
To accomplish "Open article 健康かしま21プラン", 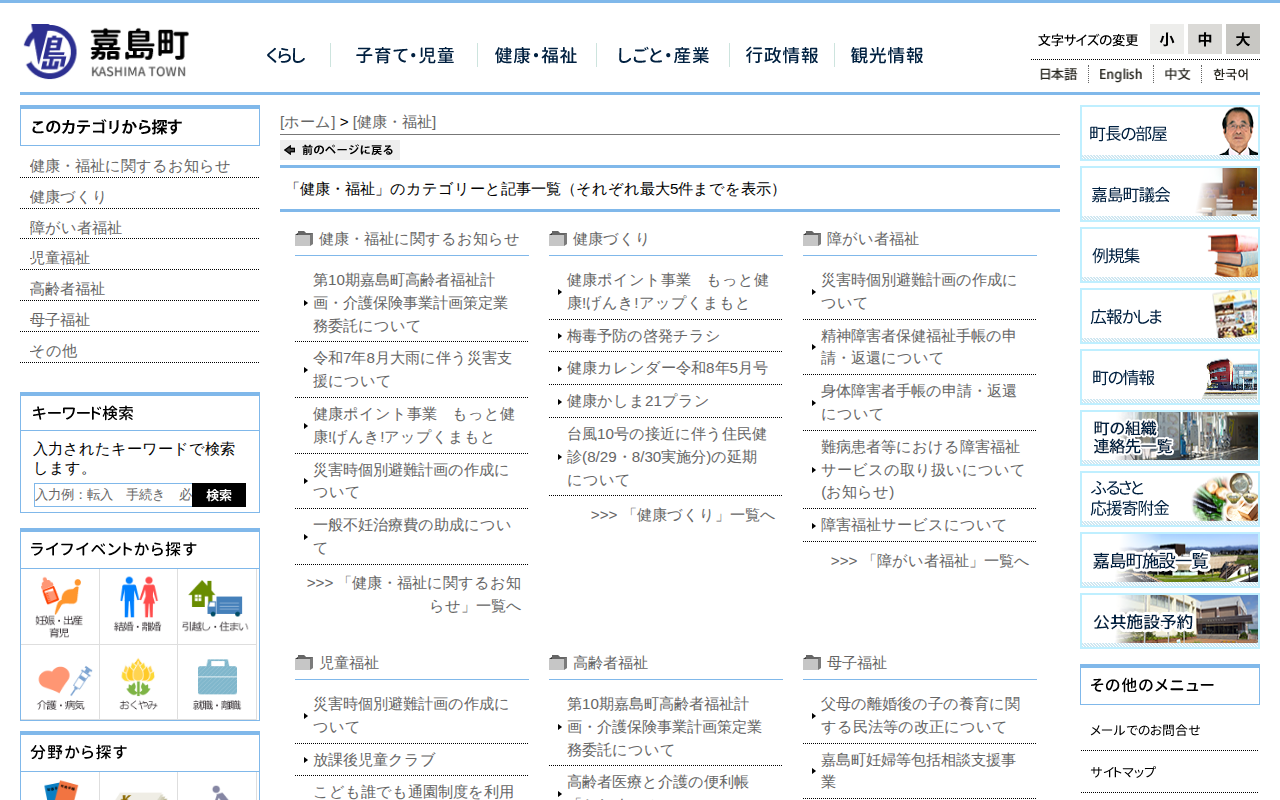I will pyautogui.click(x=638, y=401).
